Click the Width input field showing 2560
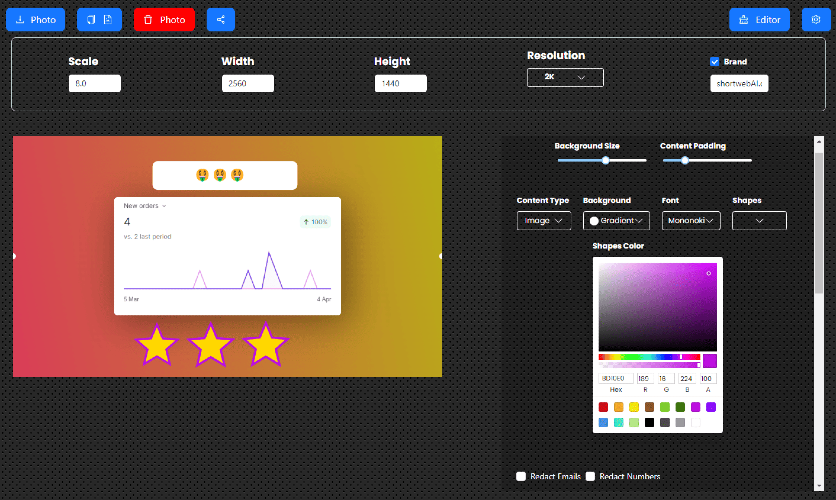 [x=248, y=83]
